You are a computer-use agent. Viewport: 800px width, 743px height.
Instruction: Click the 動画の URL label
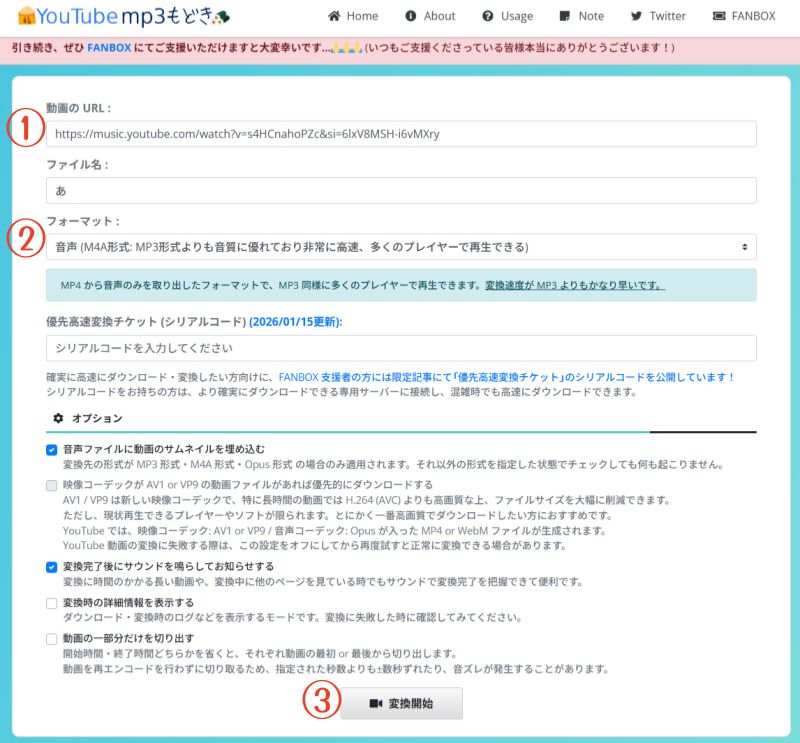tap(78, 108)
